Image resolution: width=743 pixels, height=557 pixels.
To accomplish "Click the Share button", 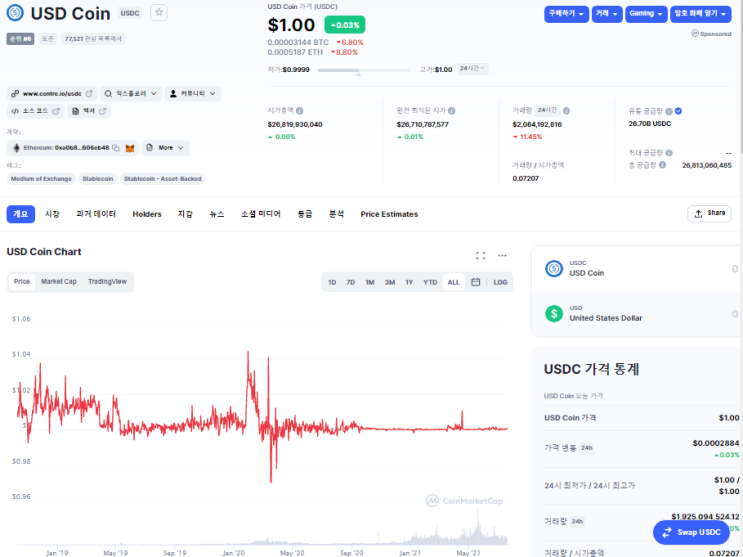I will point(709,213).
